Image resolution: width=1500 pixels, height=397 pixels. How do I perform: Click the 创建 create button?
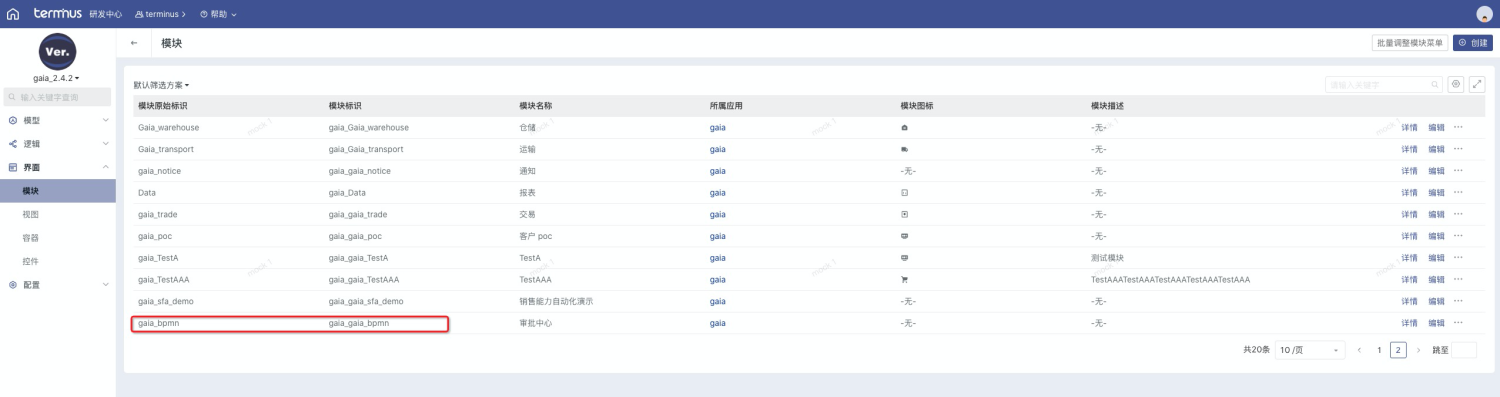pyautogui.click(x=1472, y=43)
